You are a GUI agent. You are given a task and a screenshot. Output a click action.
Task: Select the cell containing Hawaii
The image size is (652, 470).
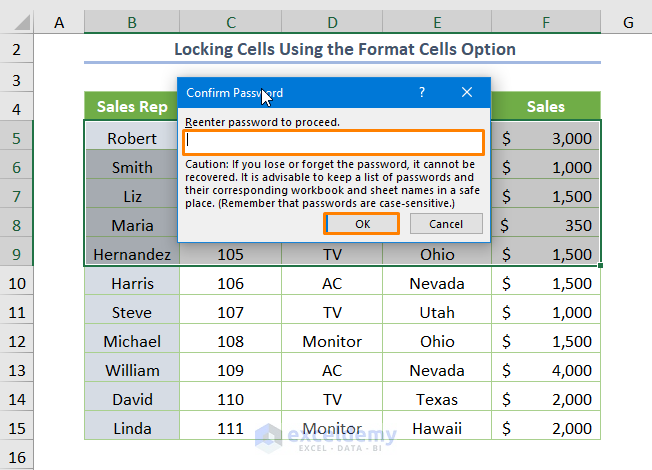(x=437, y=428)
